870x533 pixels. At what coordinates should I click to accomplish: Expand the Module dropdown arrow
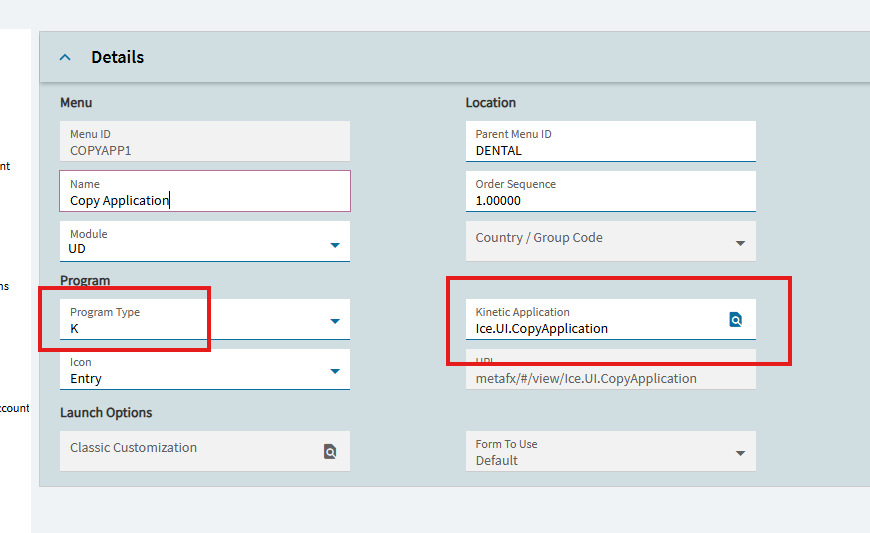(x=335, y=245)
